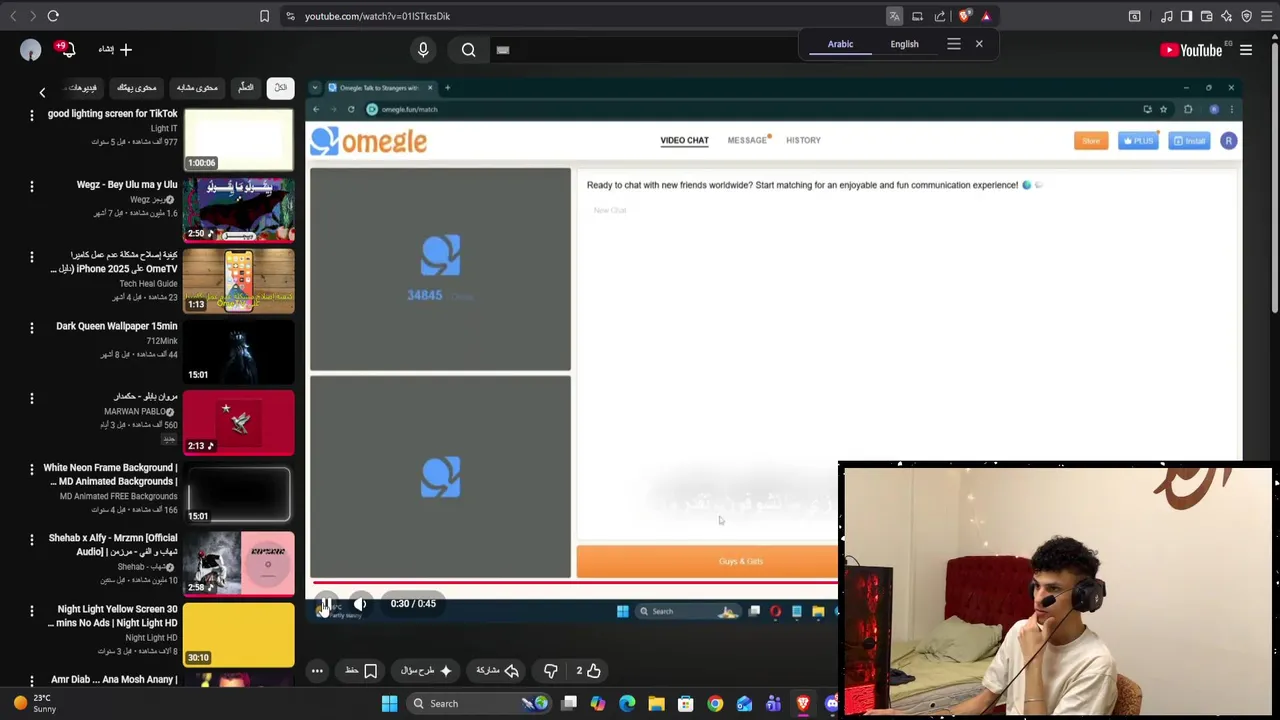Open Microsoft Edge from the taskbar
This screenshot has height=720, width=1280.
pyautogui.click(x=627, y=704)
